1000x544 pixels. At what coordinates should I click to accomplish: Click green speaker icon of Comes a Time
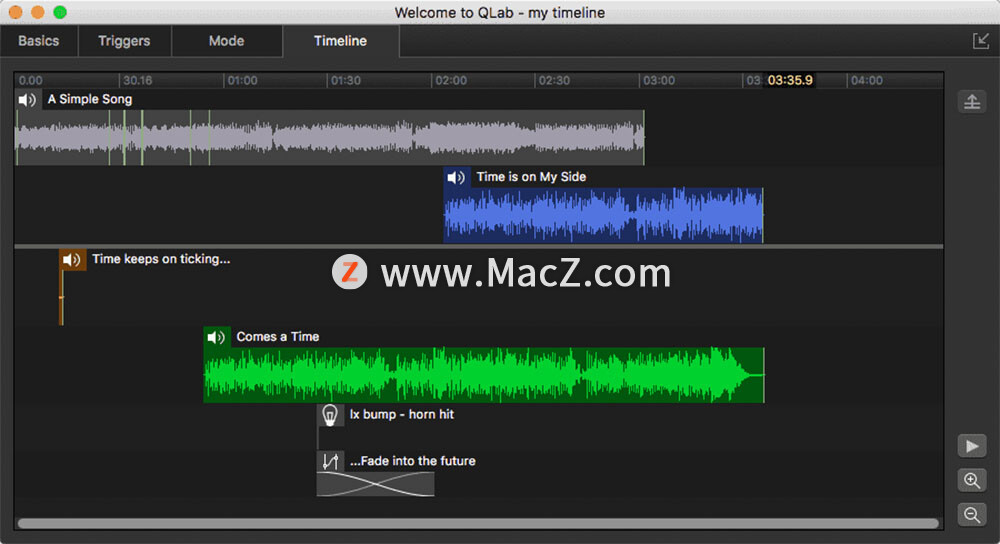click(x=217, y=337)
